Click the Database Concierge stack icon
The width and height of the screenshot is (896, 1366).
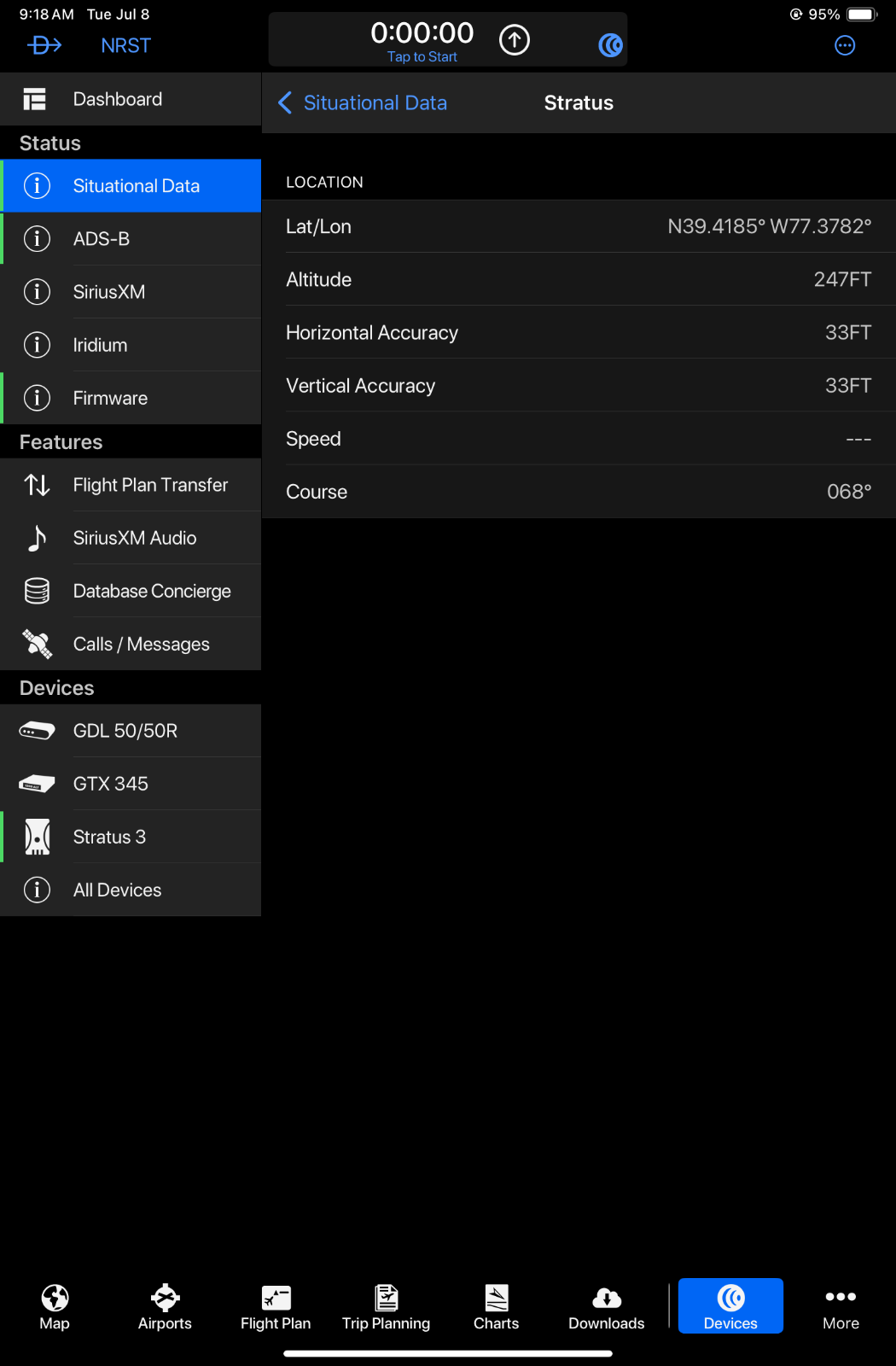[37, 591]
